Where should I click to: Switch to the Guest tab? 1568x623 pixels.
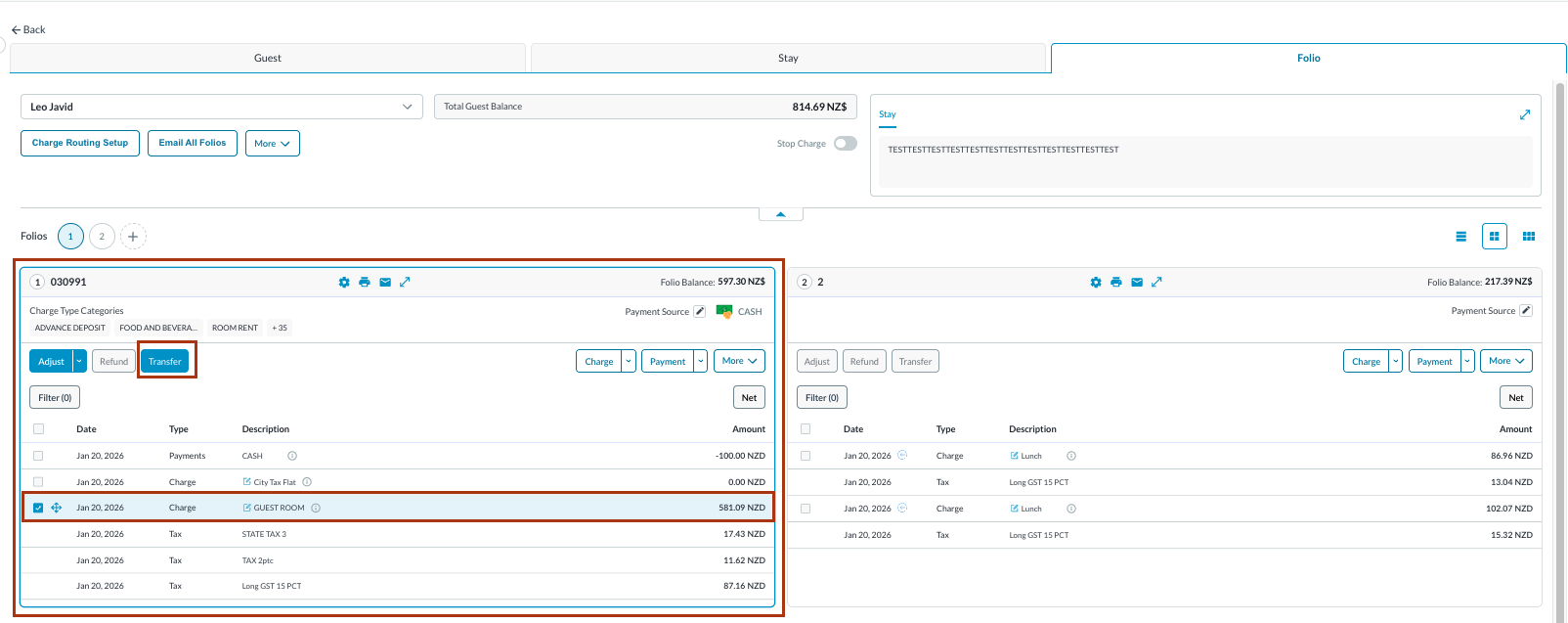(268, 58)
